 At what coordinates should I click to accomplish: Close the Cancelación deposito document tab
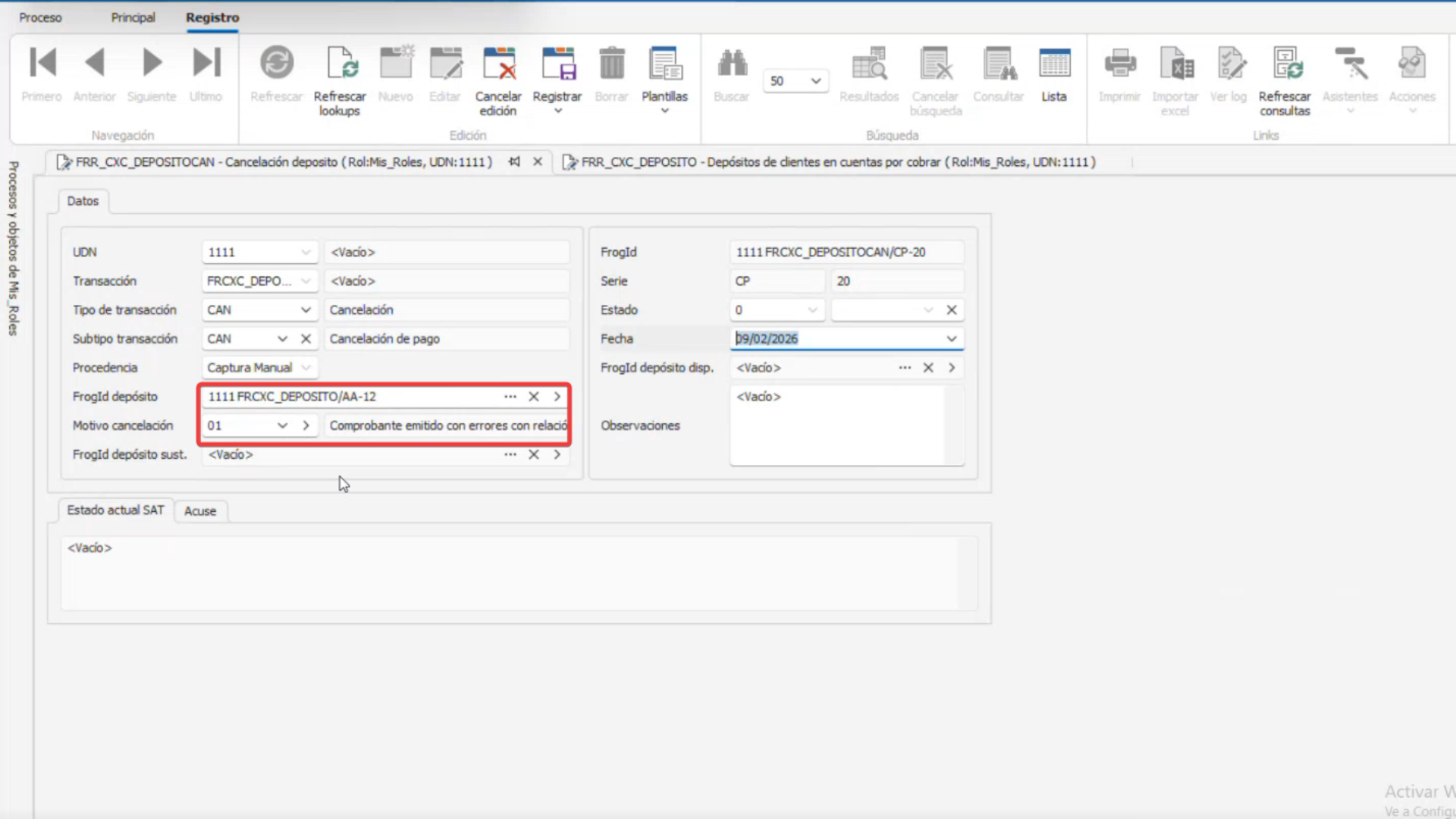click(538, 162)
